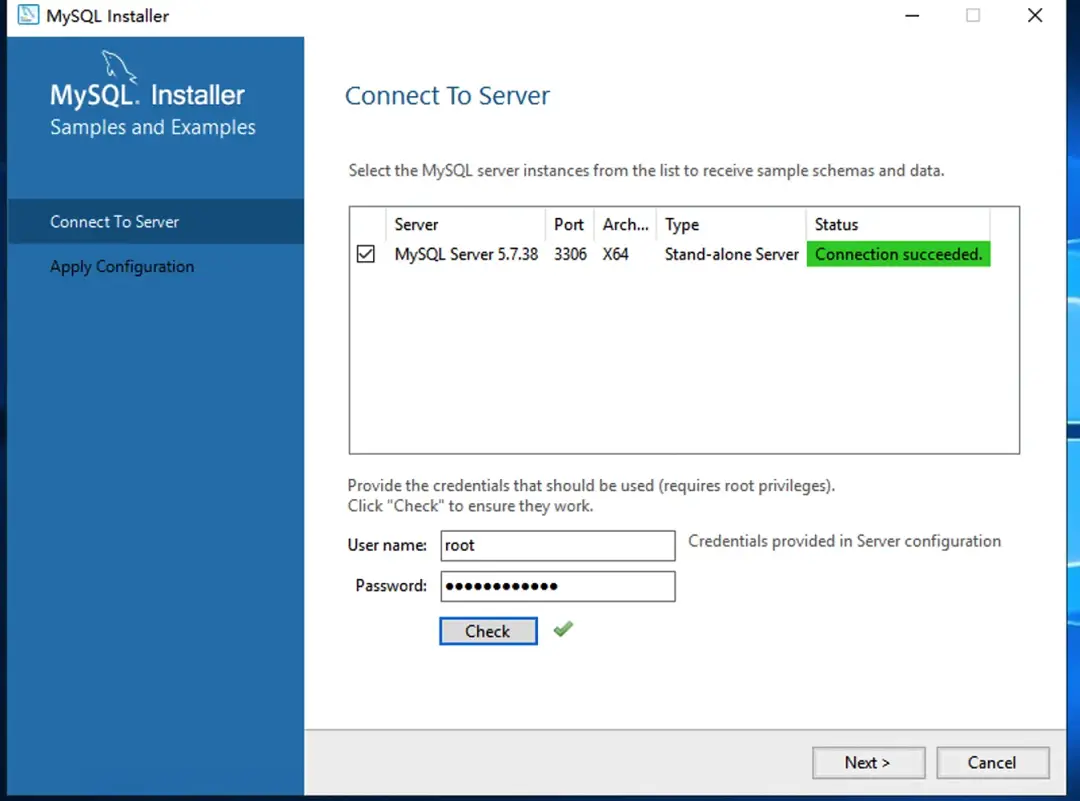The image size is (1080, 801).
Task: Click Next to proceed
Action: tap(868, 762)
